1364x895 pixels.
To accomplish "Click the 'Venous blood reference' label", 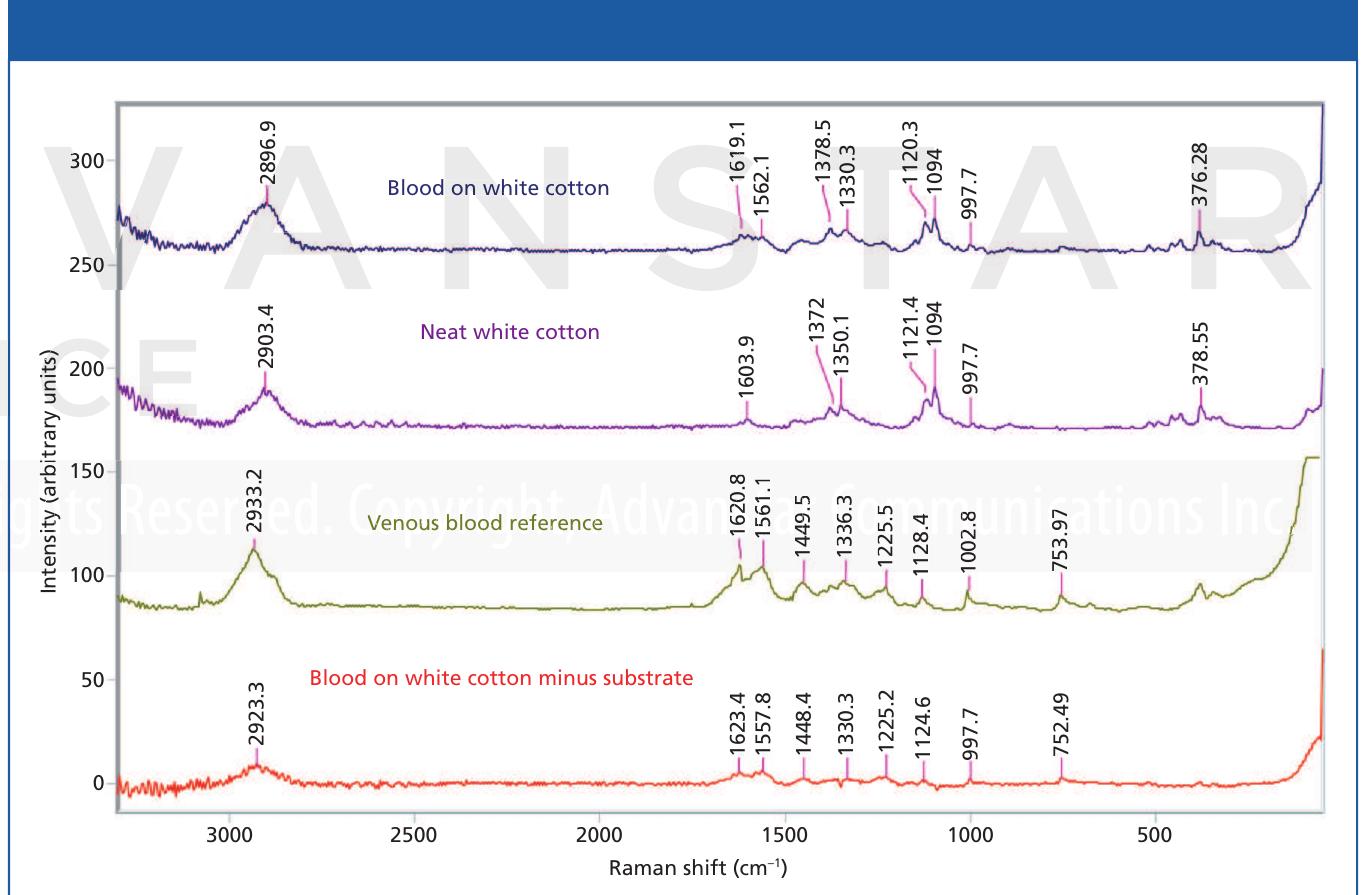I will (x=485, y=522).
